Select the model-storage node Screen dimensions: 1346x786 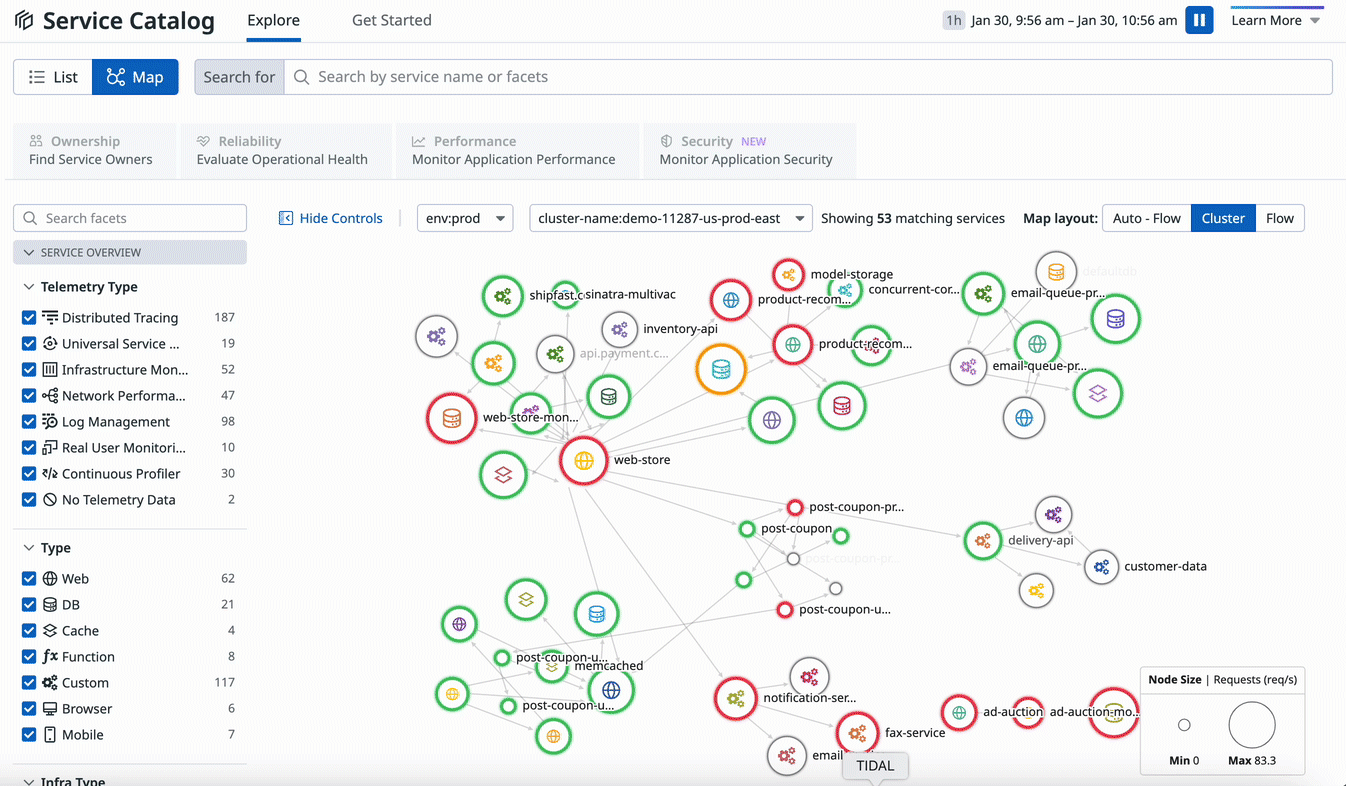(x=788, y=274)
